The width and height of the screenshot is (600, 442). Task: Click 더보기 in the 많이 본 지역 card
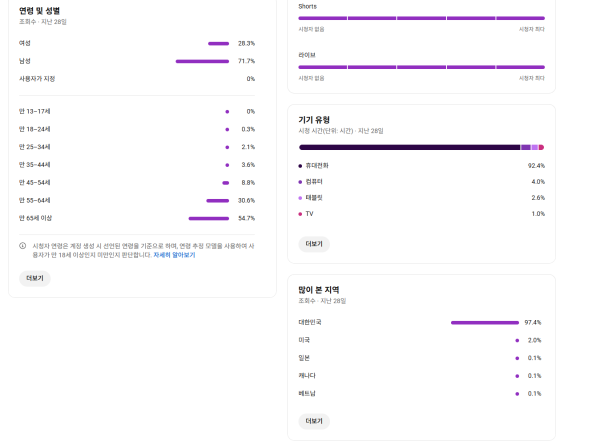[314, 421]
